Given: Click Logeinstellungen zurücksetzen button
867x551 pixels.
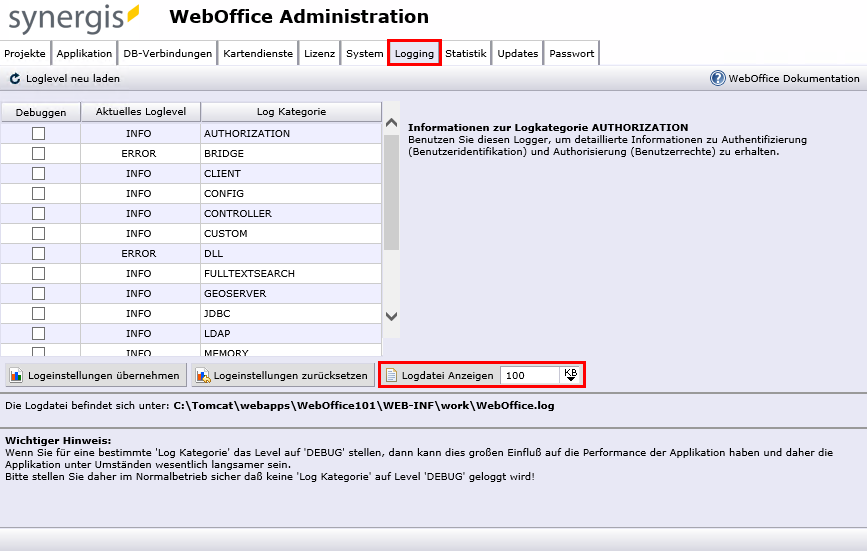Looking at the screenshot, I should (x=283, y=375).
